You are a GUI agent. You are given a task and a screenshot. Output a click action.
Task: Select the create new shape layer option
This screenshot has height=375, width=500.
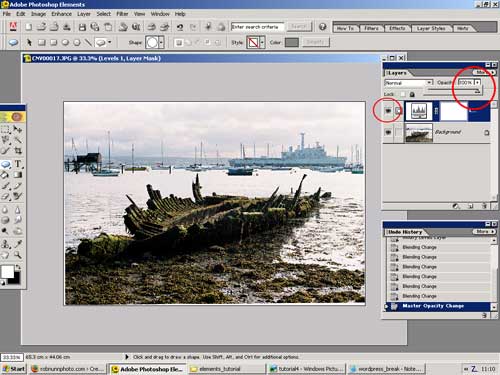click(x=179, y=43)
